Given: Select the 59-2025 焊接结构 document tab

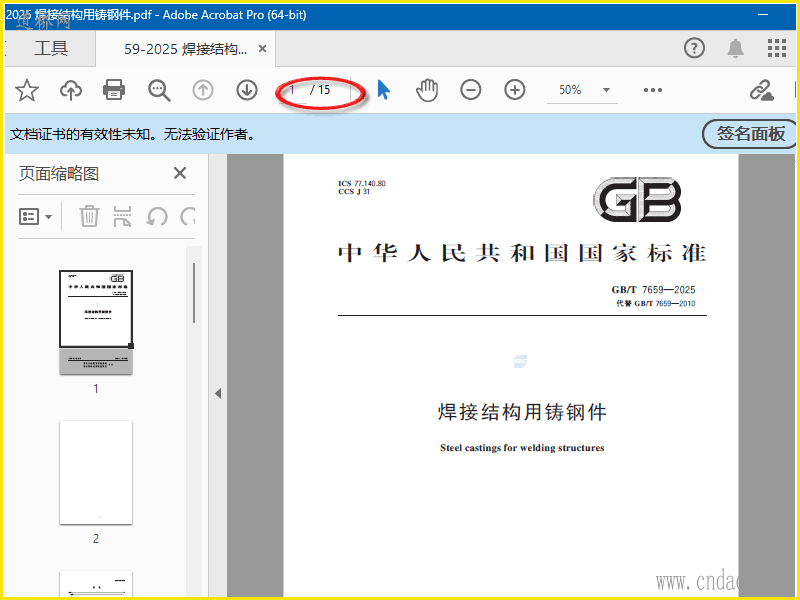Looking at the screenshot, I should click(186, 49).
